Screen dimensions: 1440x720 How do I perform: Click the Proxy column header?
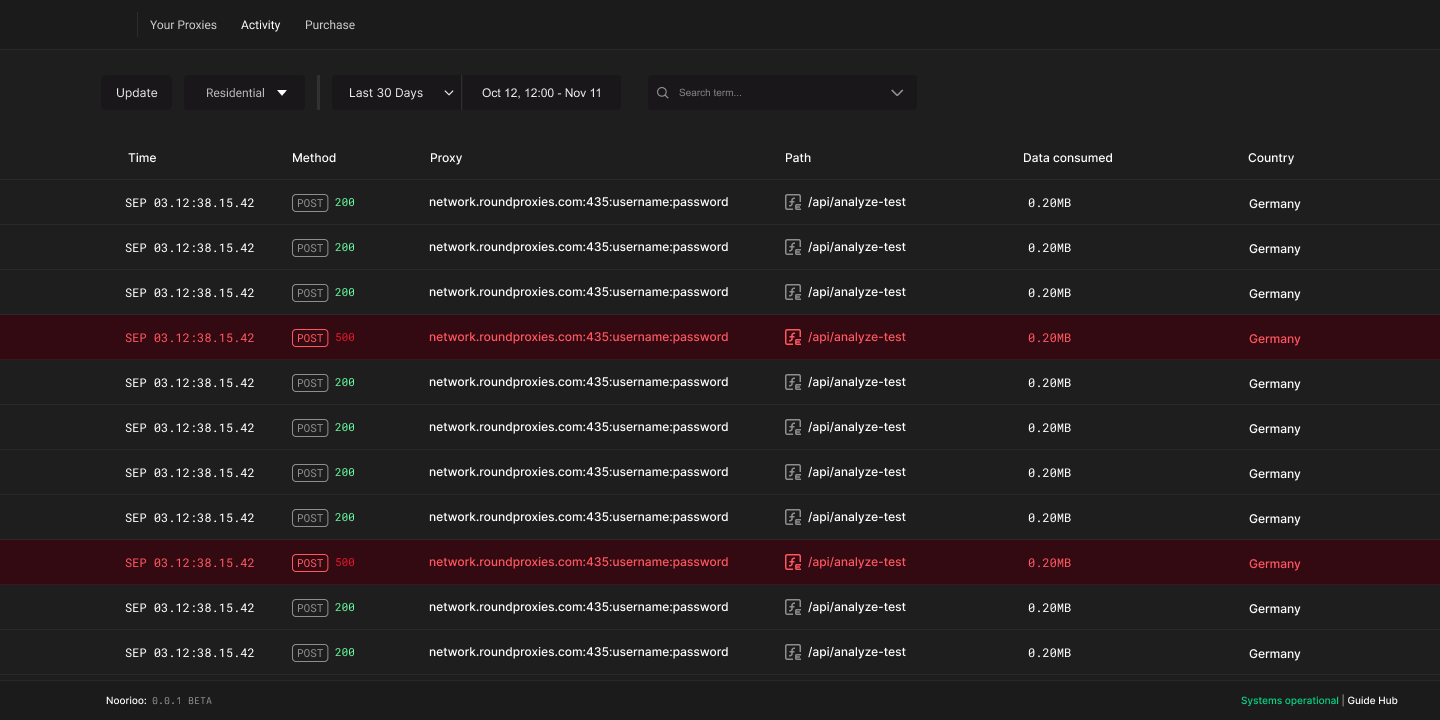coord(446,158)
